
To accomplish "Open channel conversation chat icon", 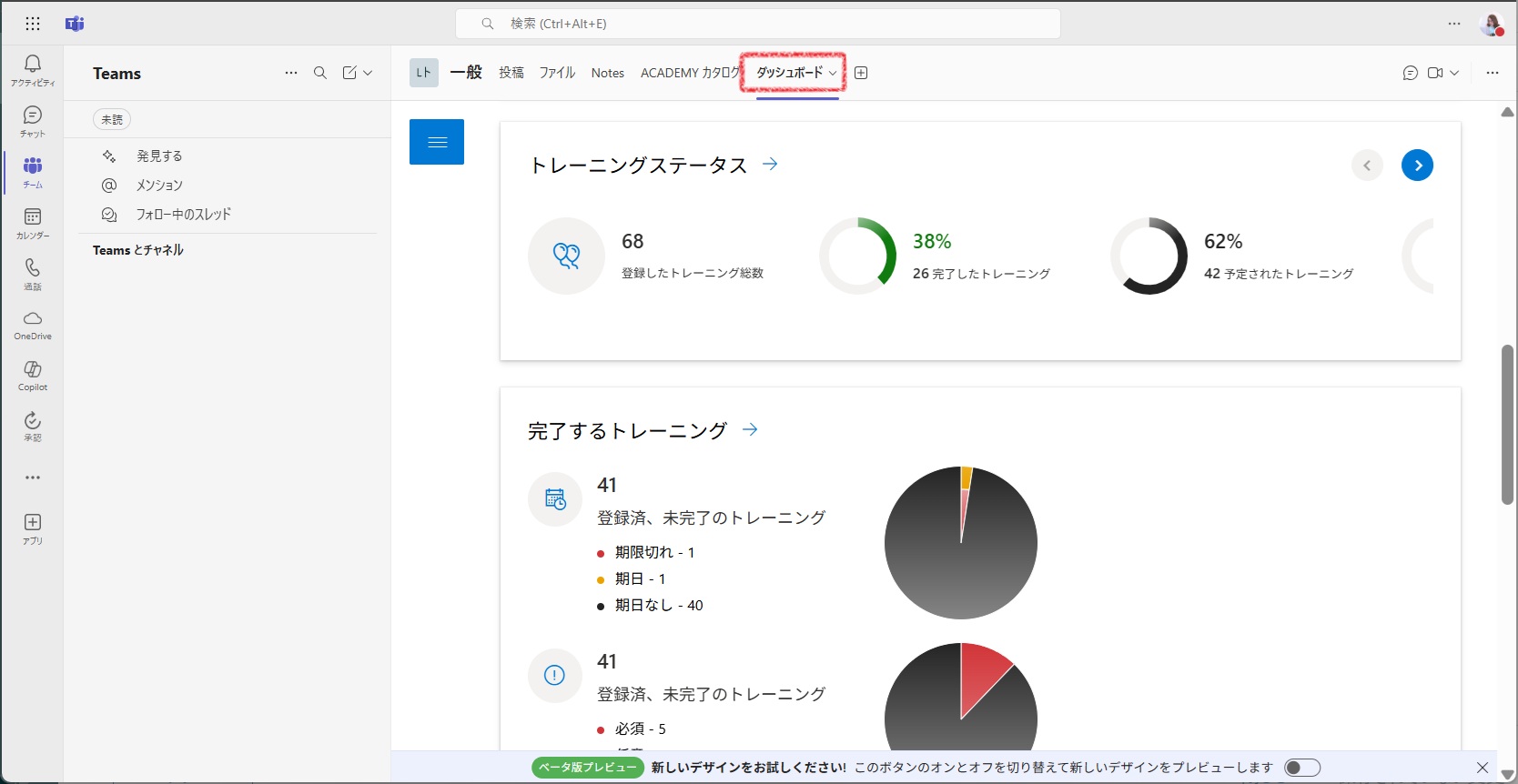I will pyautogui.click(x=1411, y=73).
